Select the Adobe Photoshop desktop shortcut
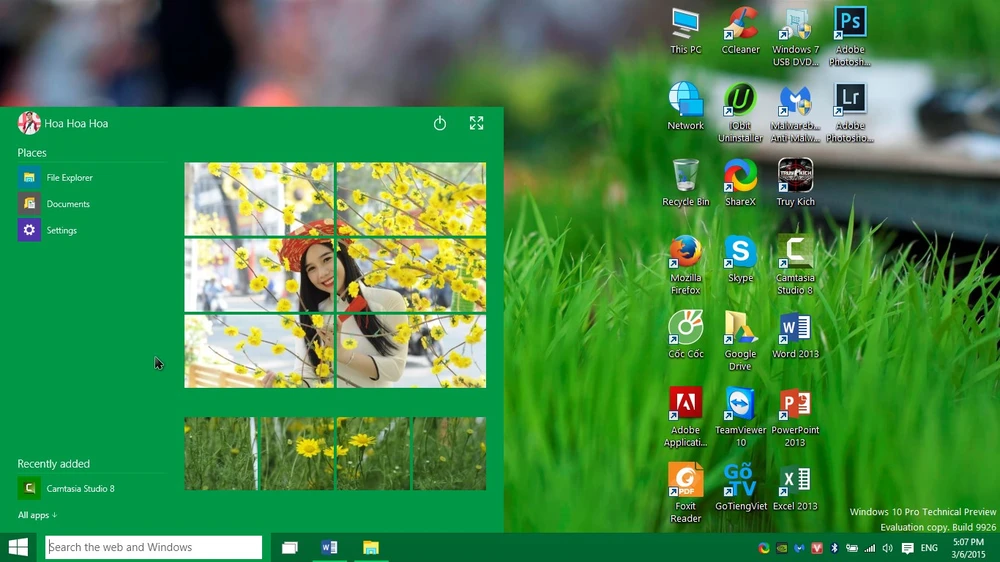This screenshot has width=1000, height=562. (x=850, y=37)
